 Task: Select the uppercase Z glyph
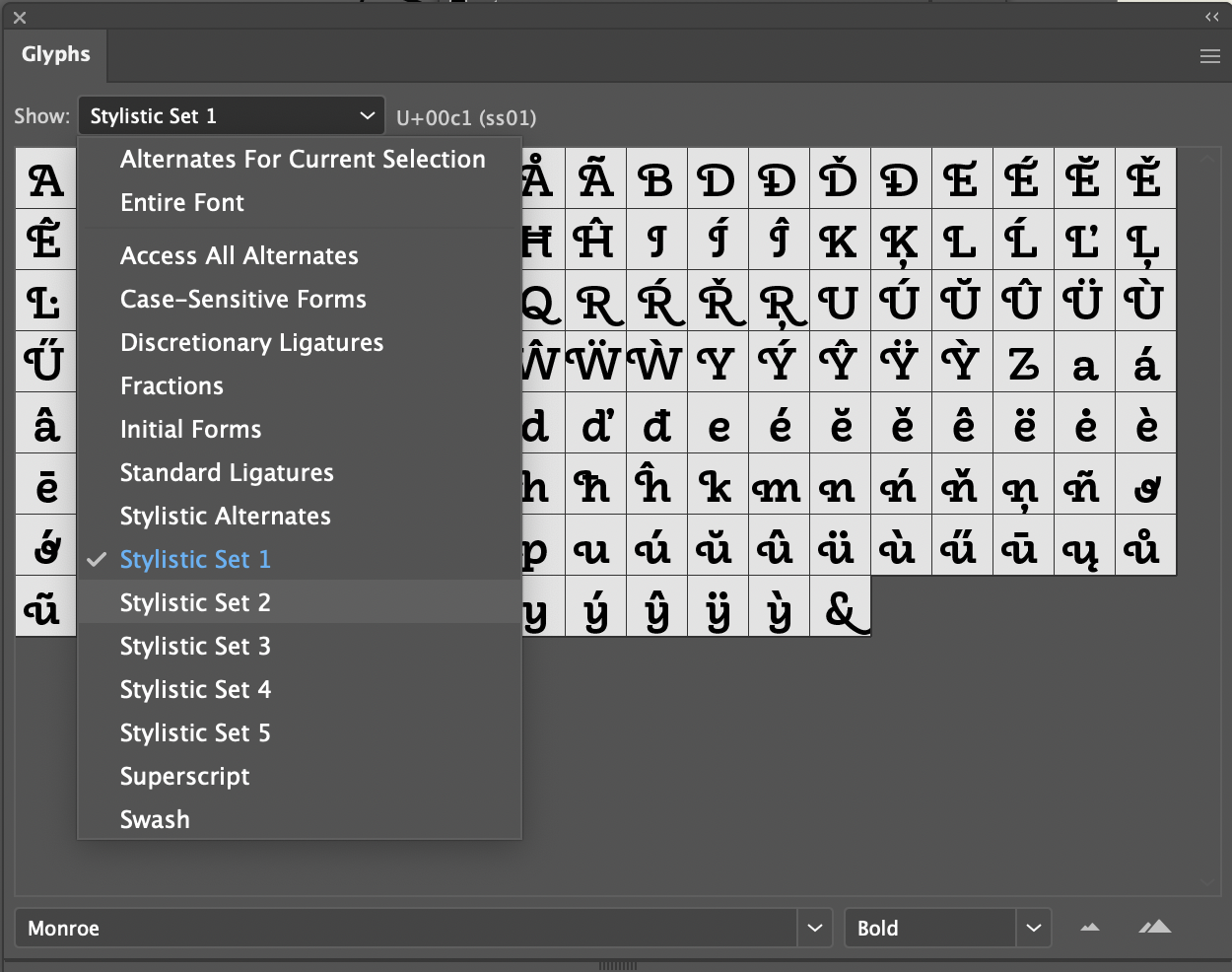pos(1023,362)
